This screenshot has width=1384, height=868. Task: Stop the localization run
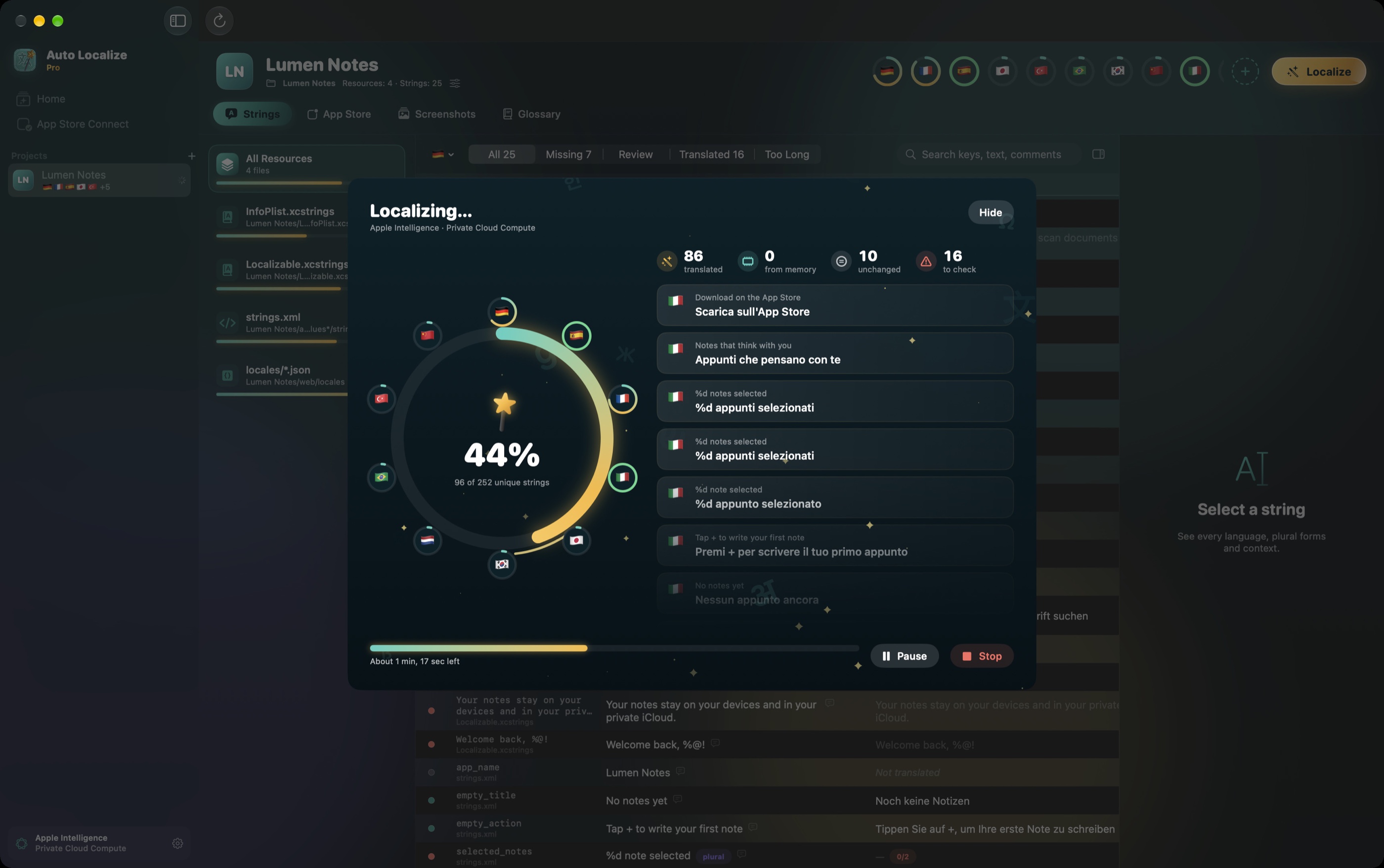982,655
